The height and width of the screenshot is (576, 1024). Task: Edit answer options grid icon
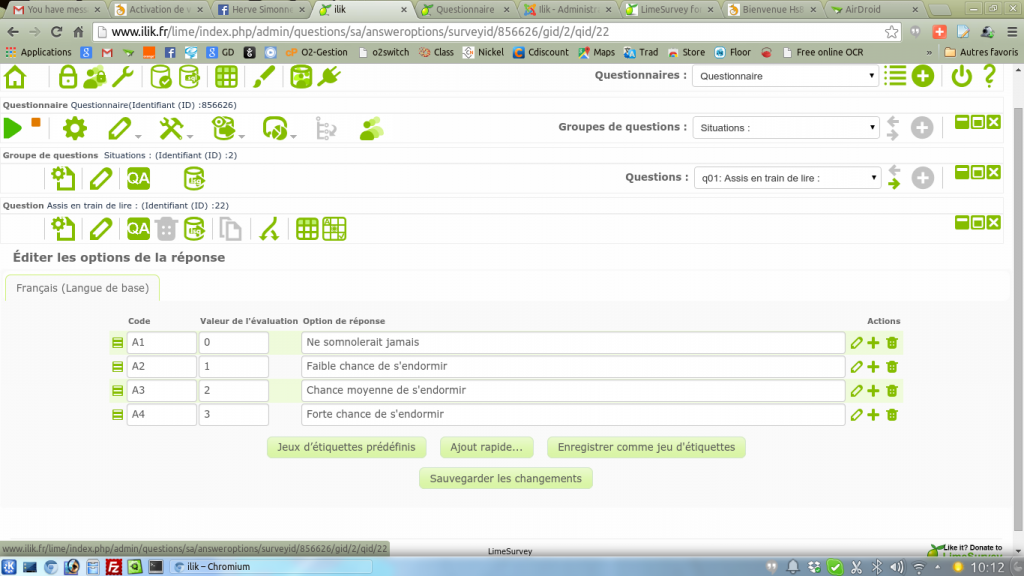(307, 229)
